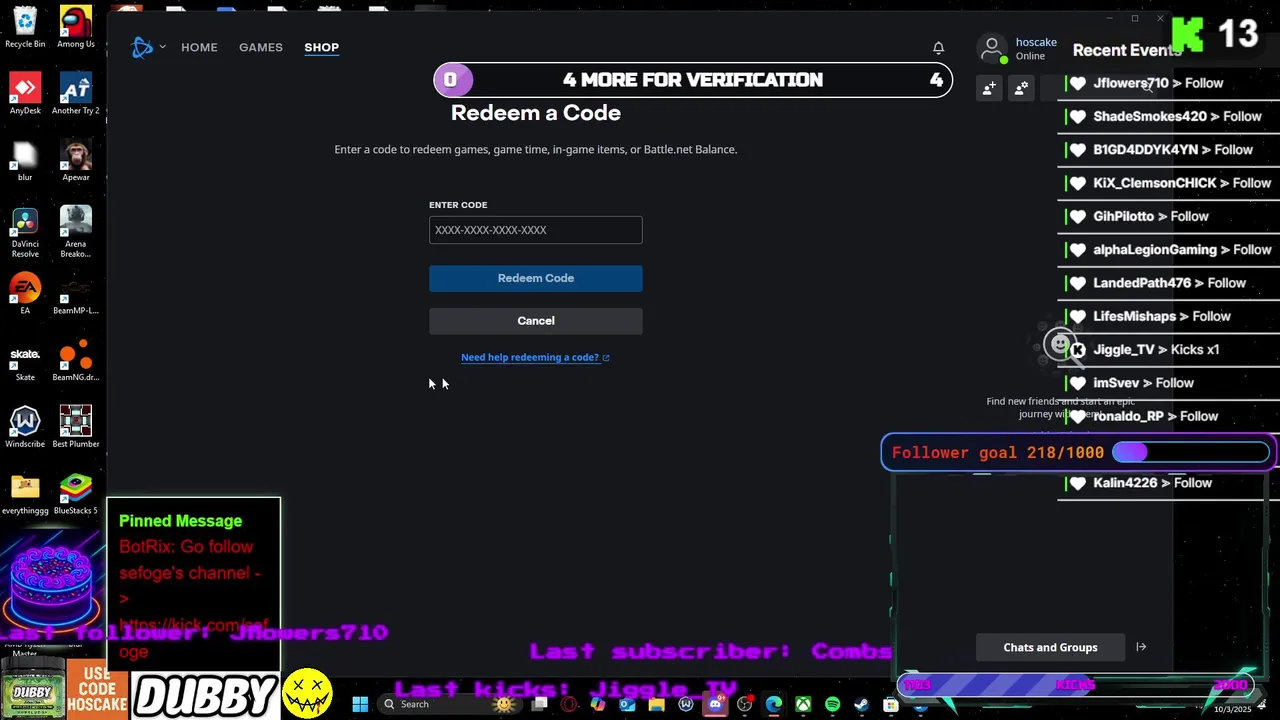This screenshot has height=720, width=1280.
Task: Open Outlook in taskbar
Action: pos(627,704)
